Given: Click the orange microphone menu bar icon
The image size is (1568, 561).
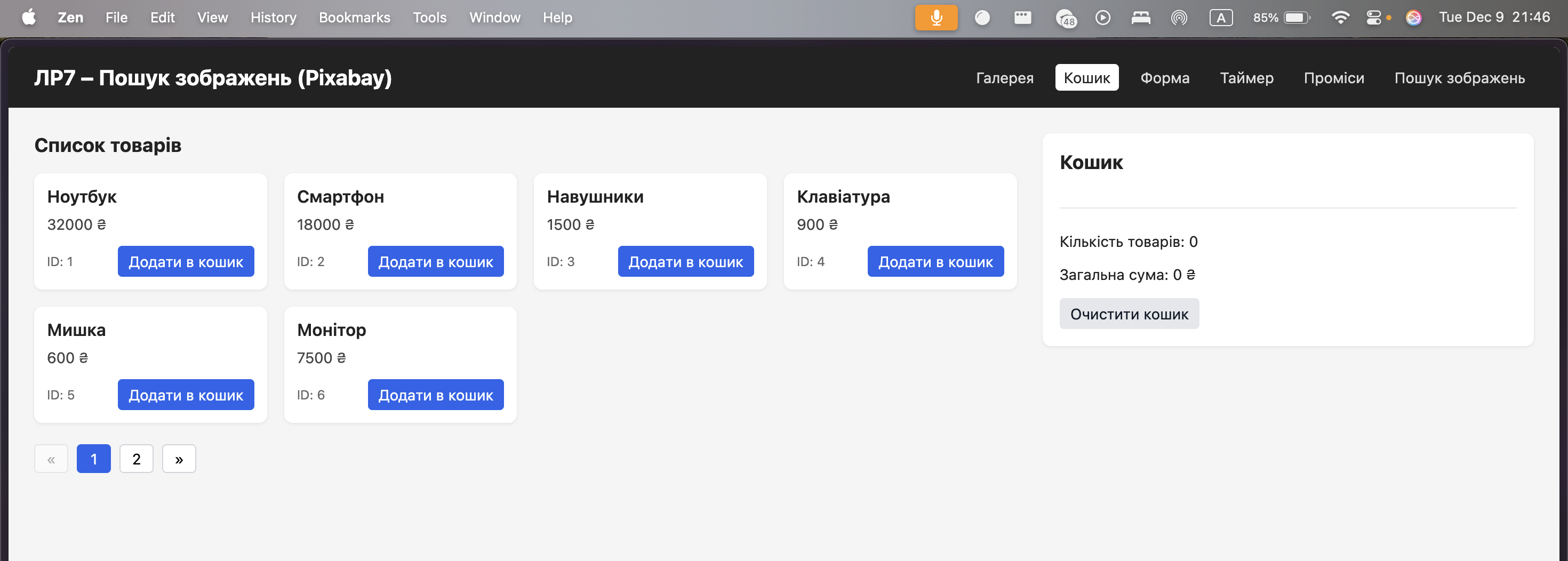Looking at the screenshot, I should click(x=935, y=17).
